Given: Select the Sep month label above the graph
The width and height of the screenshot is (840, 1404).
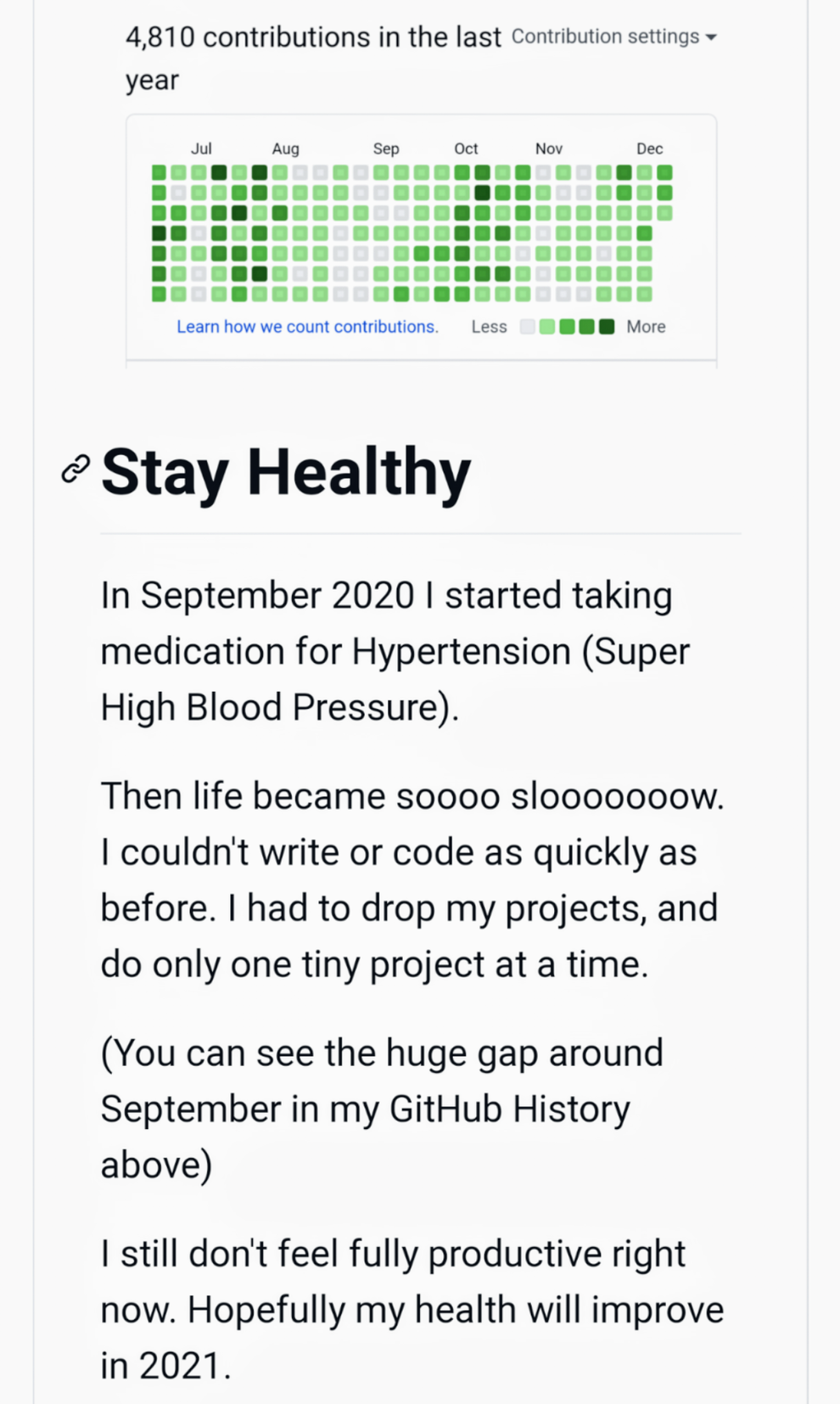Looking at the screenshot, I should pos(386,149).
